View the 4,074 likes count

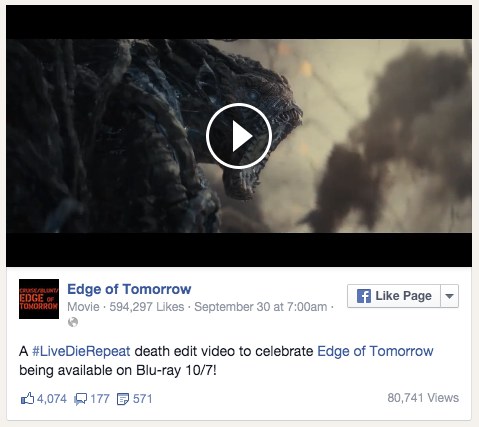tap(52, 399)
